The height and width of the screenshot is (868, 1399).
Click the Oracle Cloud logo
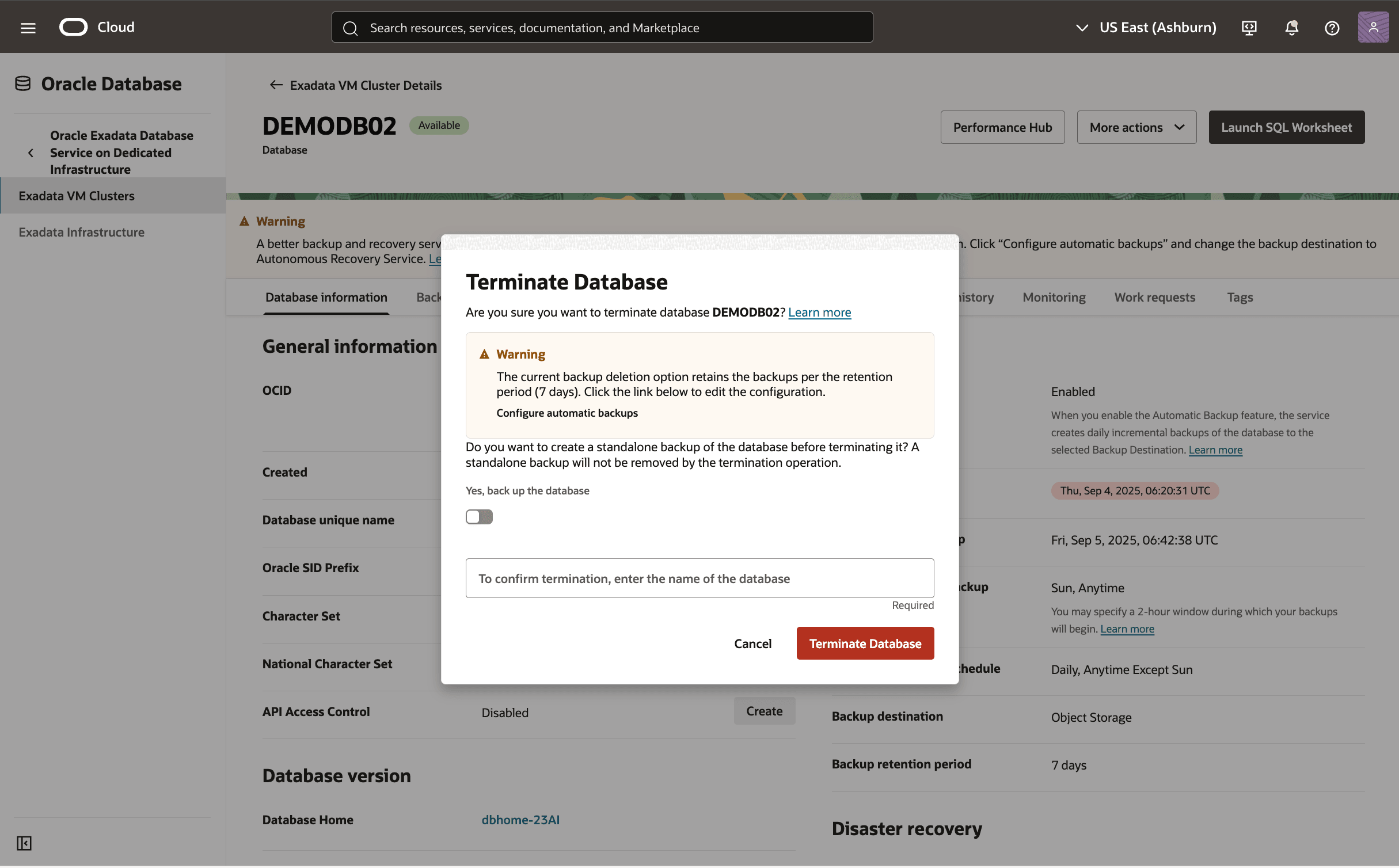[74, 27]
